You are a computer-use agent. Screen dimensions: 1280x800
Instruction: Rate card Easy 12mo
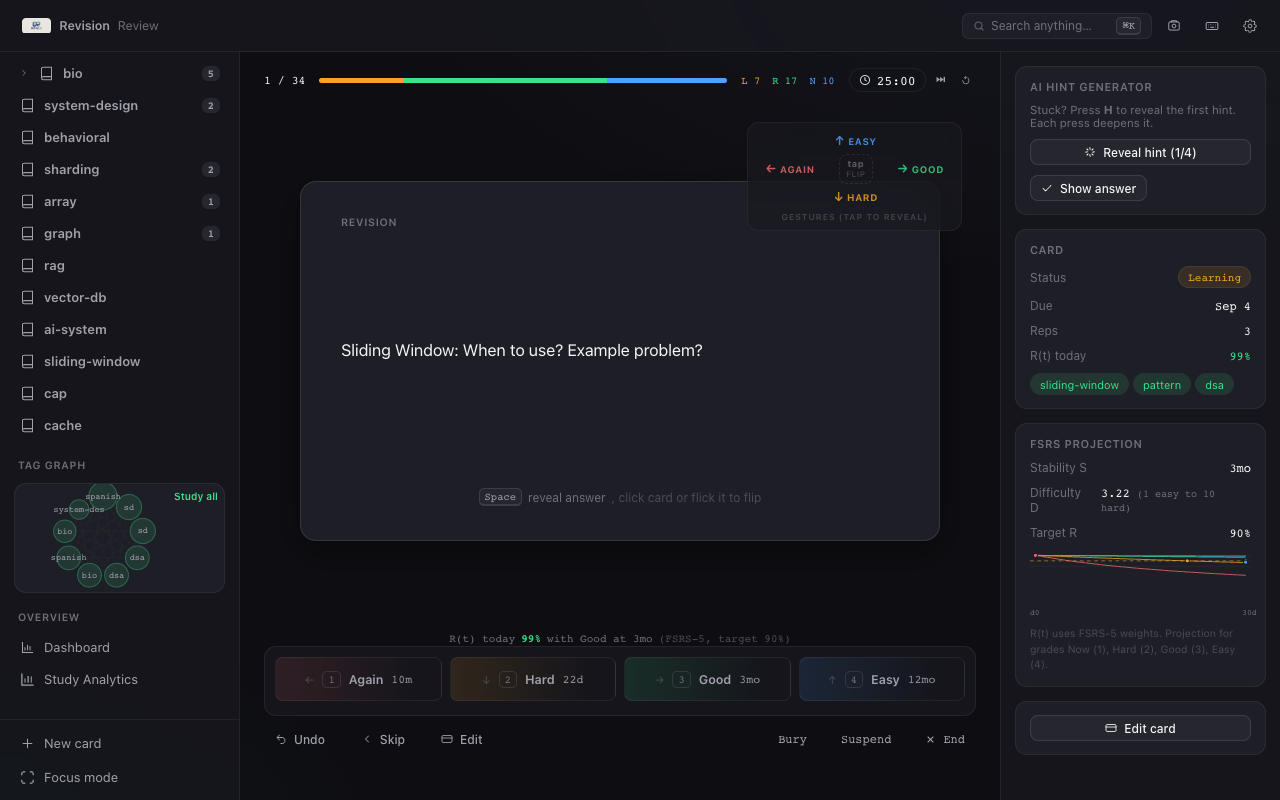coord(882,679)
